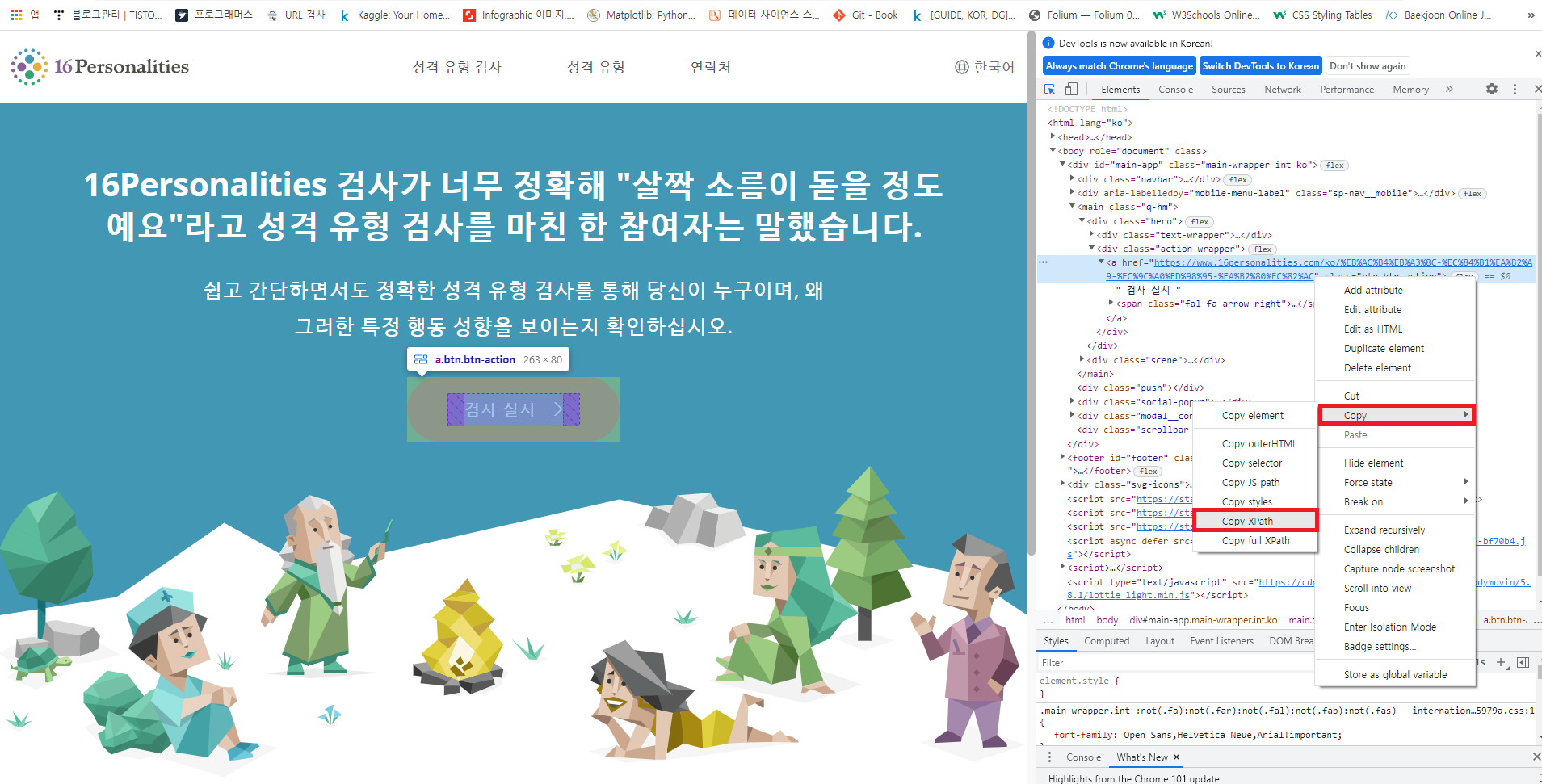Close the bottom drawer panel
The height and width of the screenshot is (784, 1542).
(1536, 757)
